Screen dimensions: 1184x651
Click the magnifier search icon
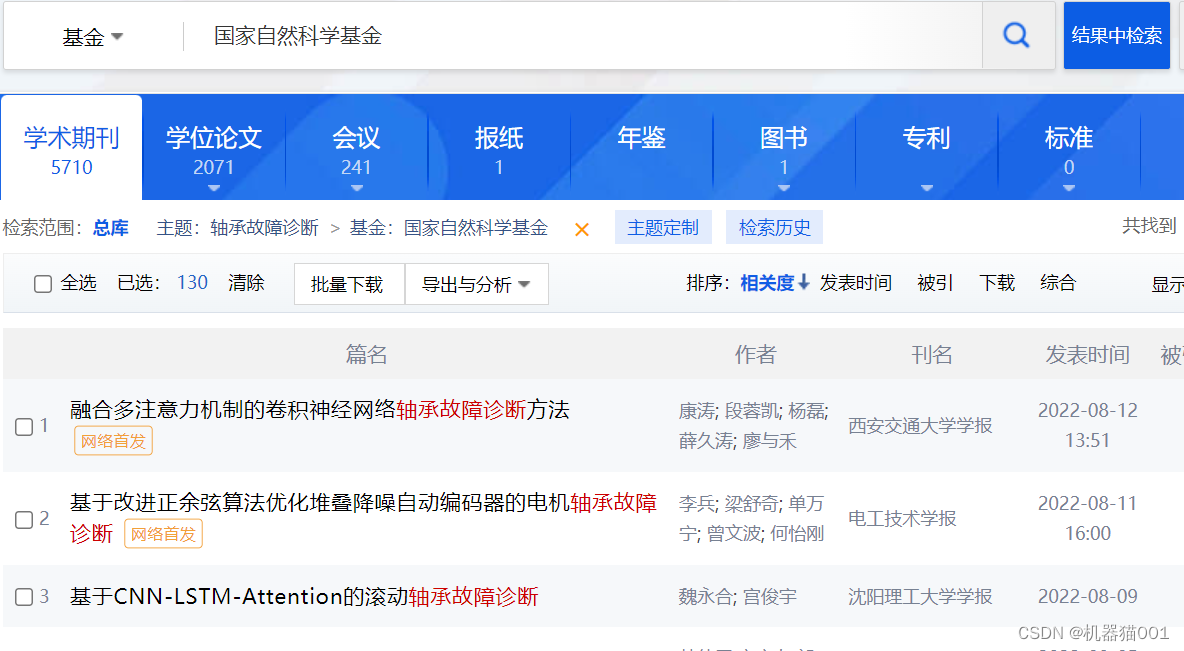click(1016, 35)
